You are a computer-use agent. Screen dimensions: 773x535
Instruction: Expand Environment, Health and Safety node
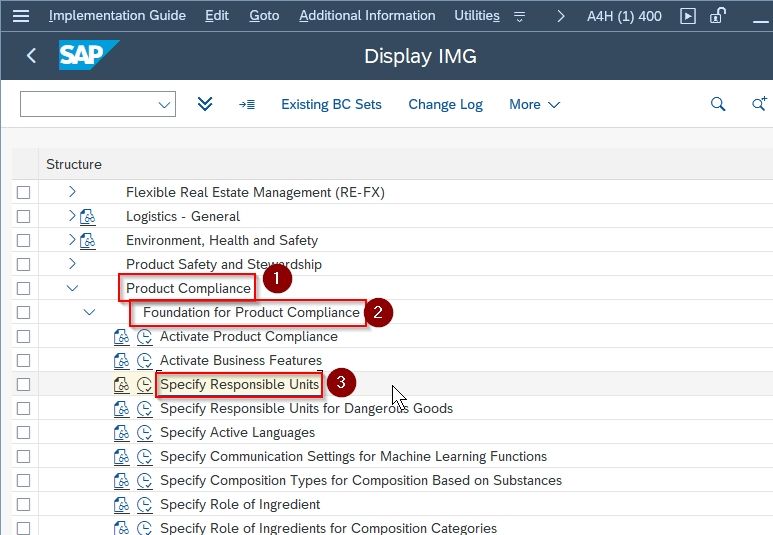[x=72, y=240]
